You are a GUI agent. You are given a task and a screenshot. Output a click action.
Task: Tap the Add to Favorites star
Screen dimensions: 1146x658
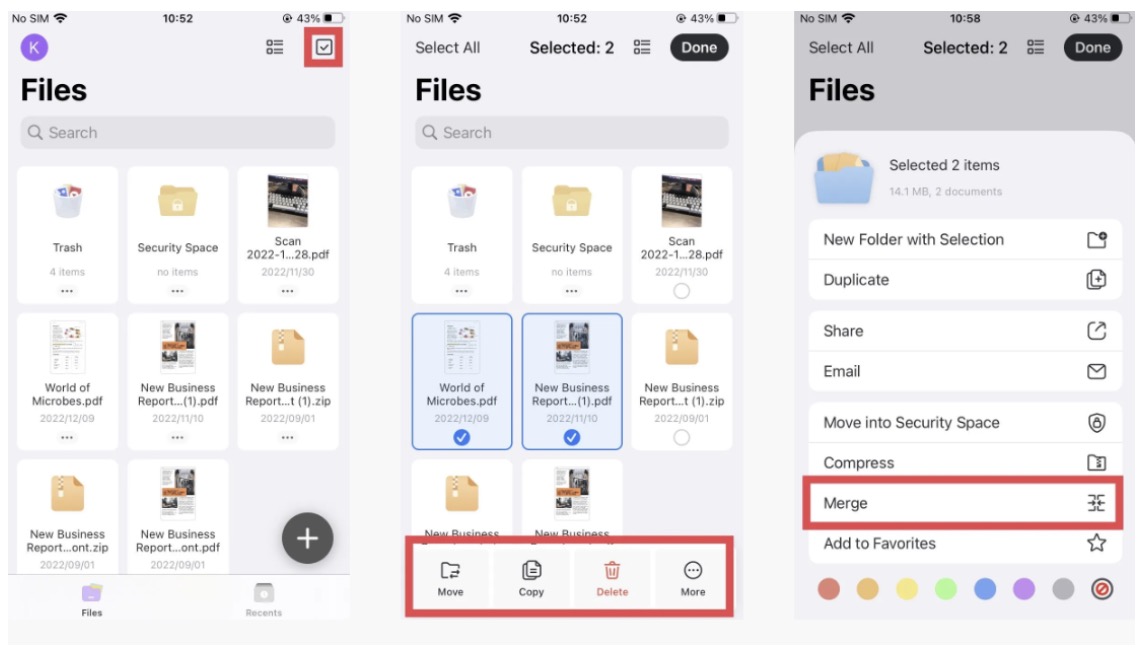1096,543
